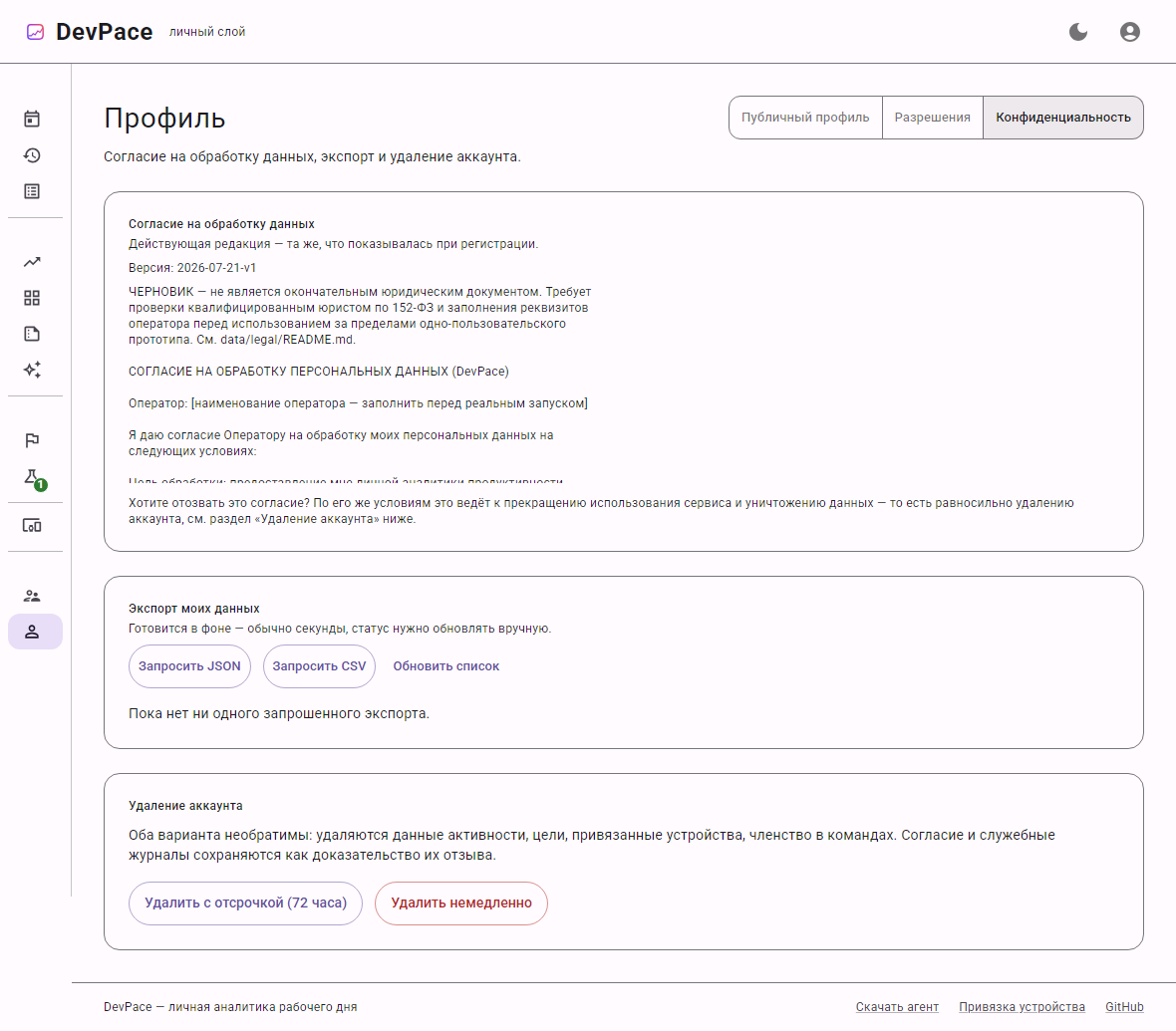Open the Скачать агент footer link
This screenshot has height=1031, width=1176.
(897, 1007)
